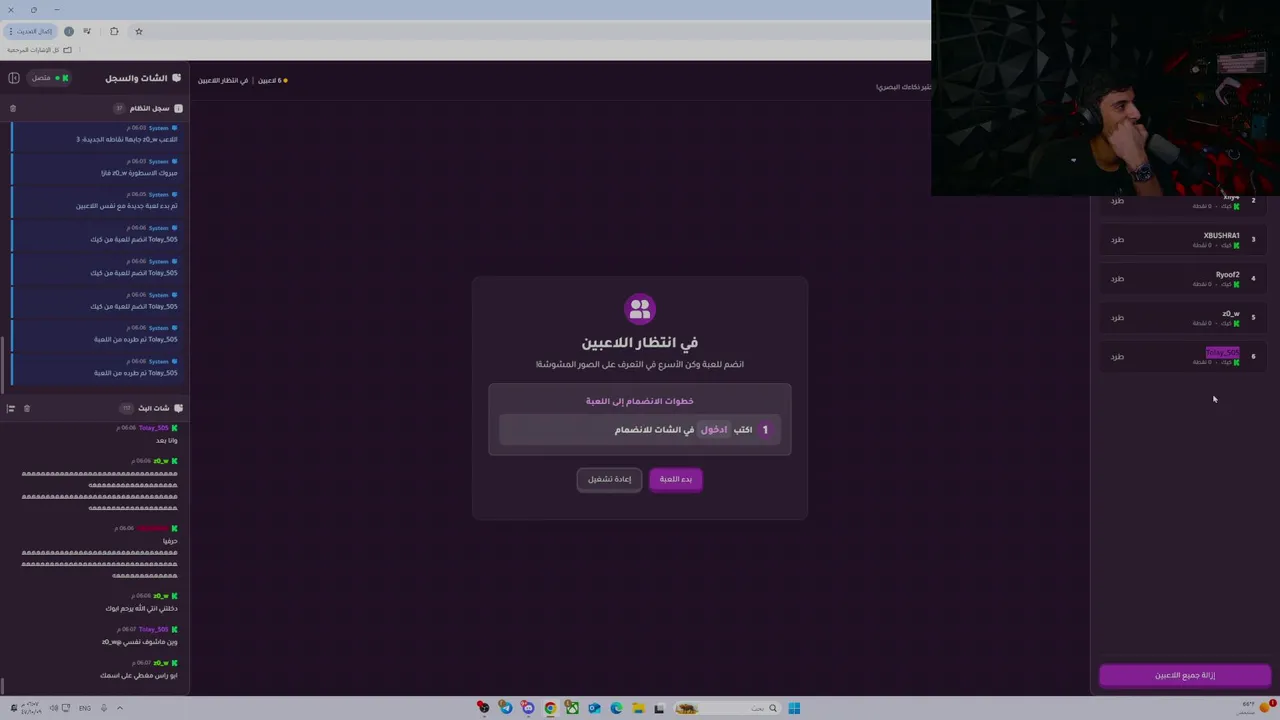This screenshot has width=1280, height=720.
Task: Click chat message وين ماشوف نفسي
Action: pos(139,642)
